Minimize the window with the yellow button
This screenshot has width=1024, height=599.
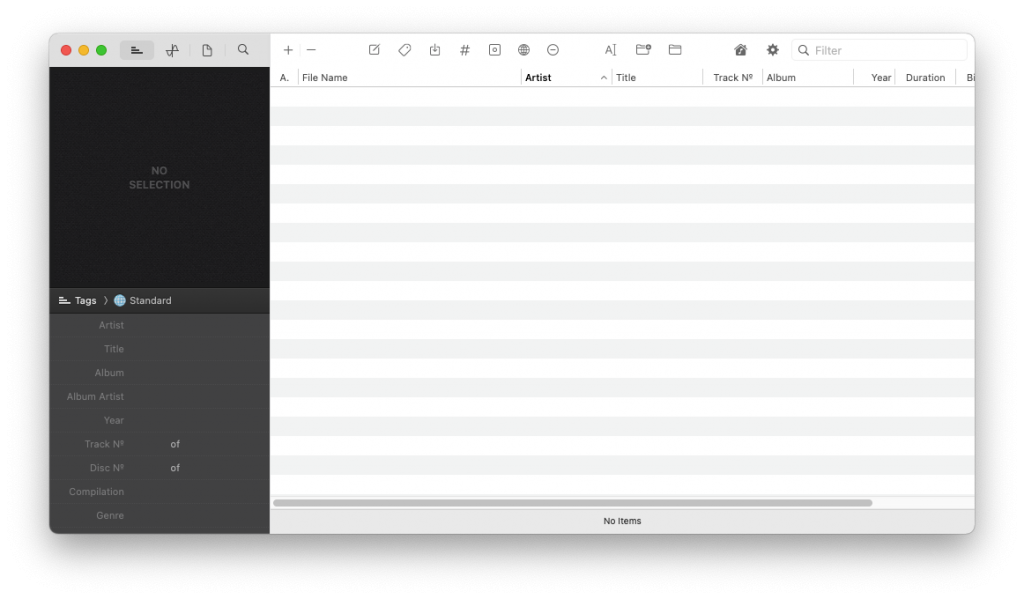(x=84, y=50)
